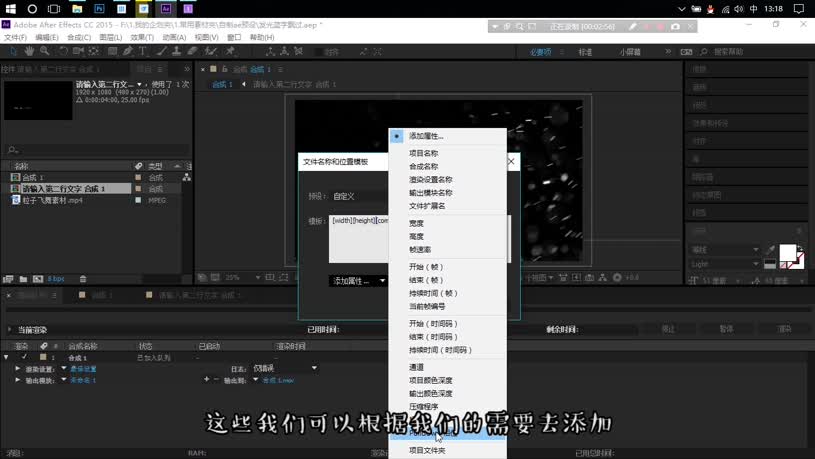This screenshot has width=815, height=459.
Task: Open Task View on taskbar
Action: tap(54, 9)
